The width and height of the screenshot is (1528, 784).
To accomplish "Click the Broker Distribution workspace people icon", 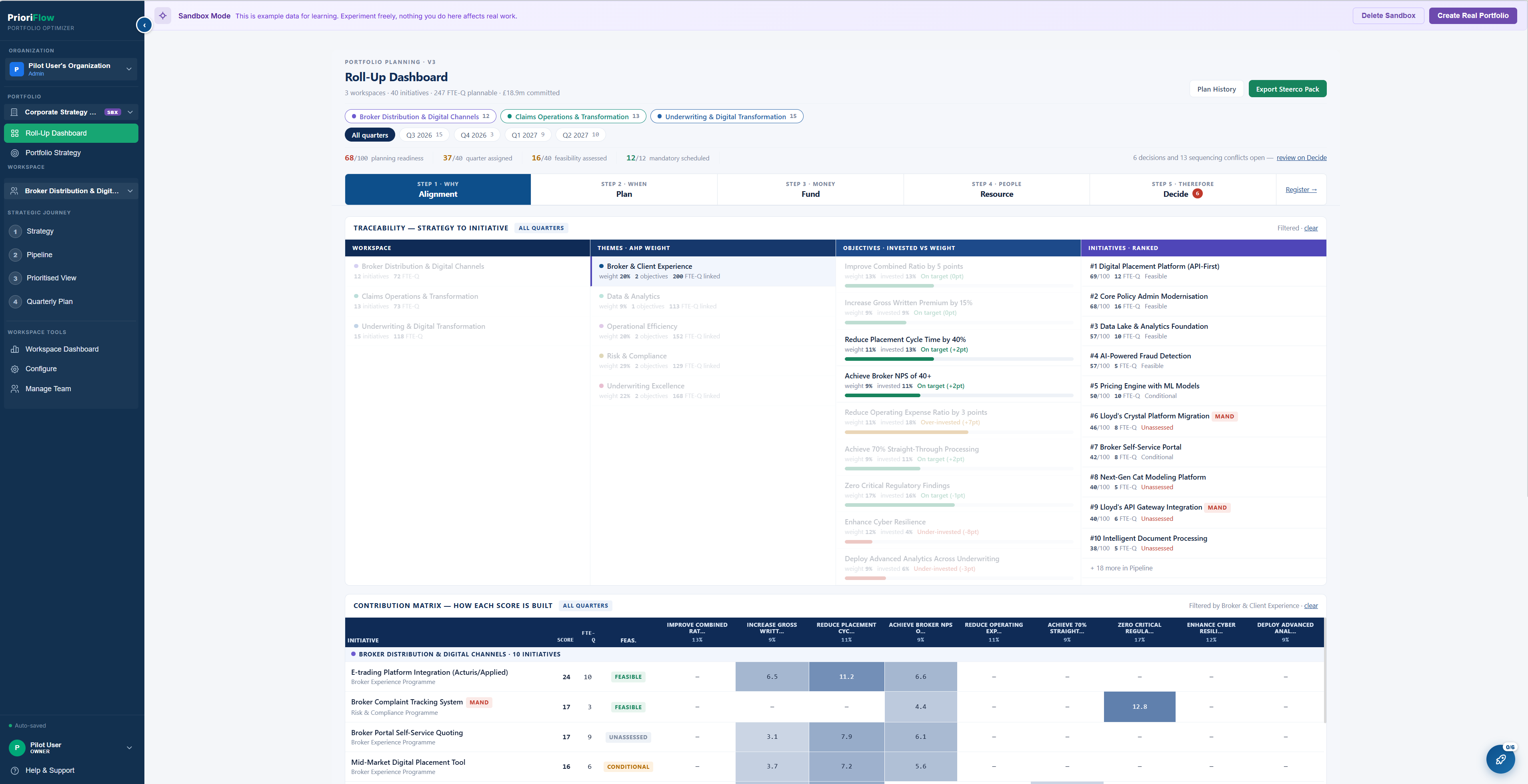I will (15, 191).
